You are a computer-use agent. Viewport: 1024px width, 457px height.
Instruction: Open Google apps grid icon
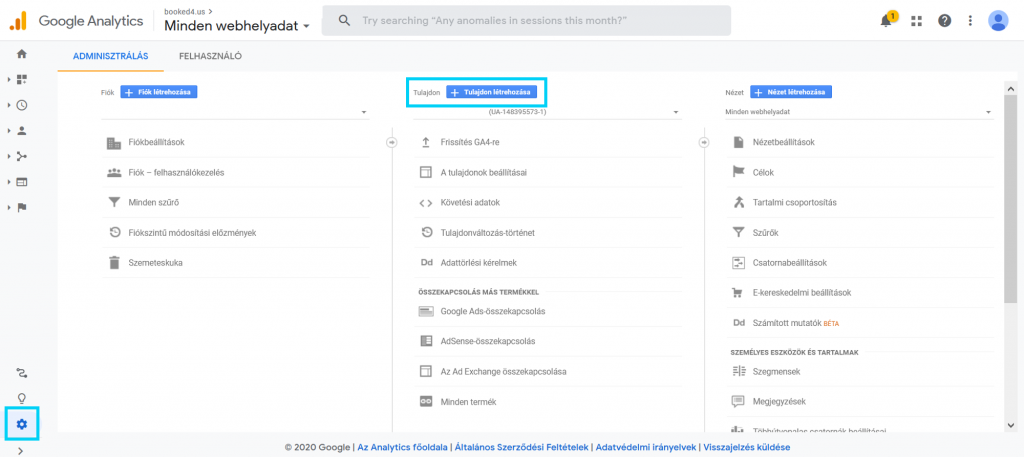916,21
